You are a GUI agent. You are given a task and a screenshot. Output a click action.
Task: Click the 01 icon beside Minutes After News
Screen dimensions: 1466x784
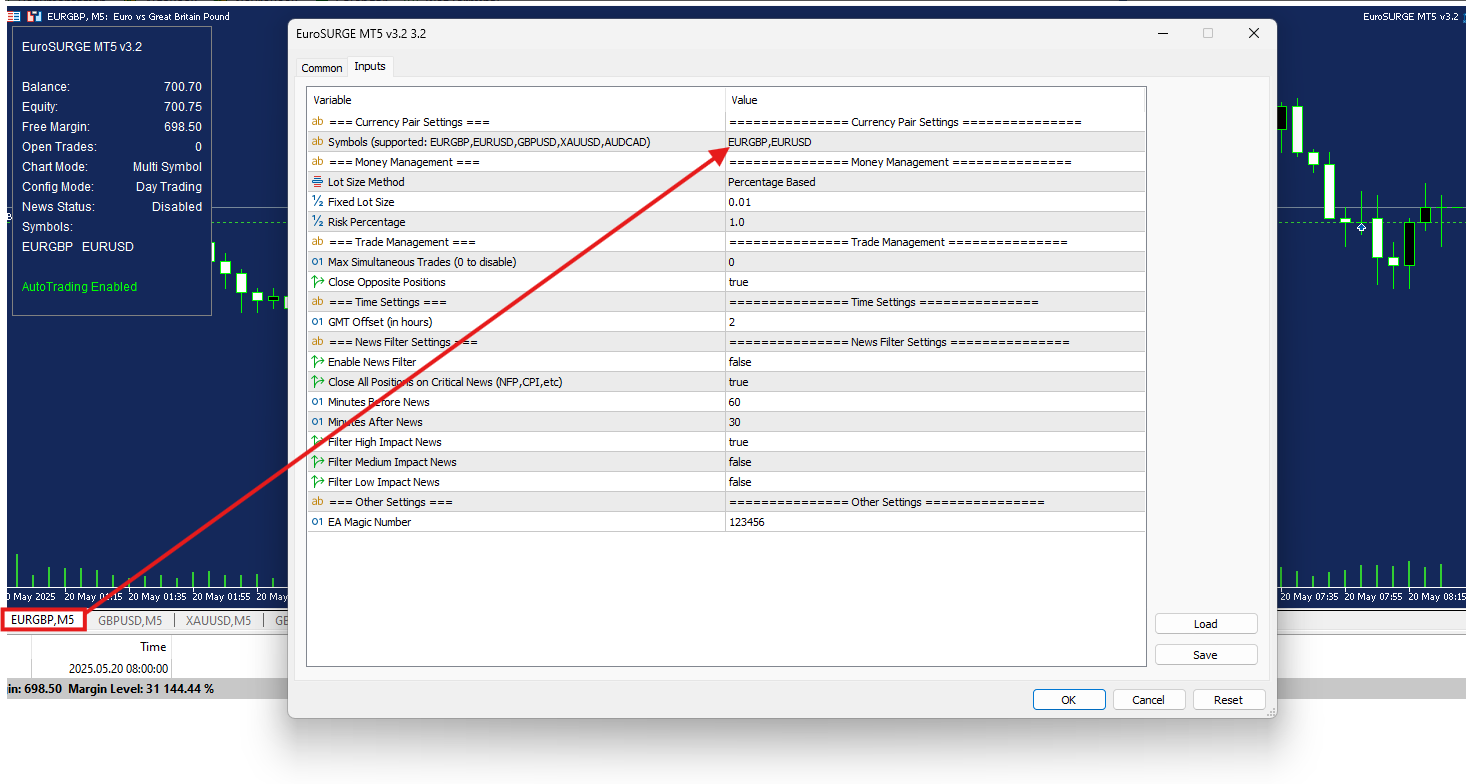[318, 422]
